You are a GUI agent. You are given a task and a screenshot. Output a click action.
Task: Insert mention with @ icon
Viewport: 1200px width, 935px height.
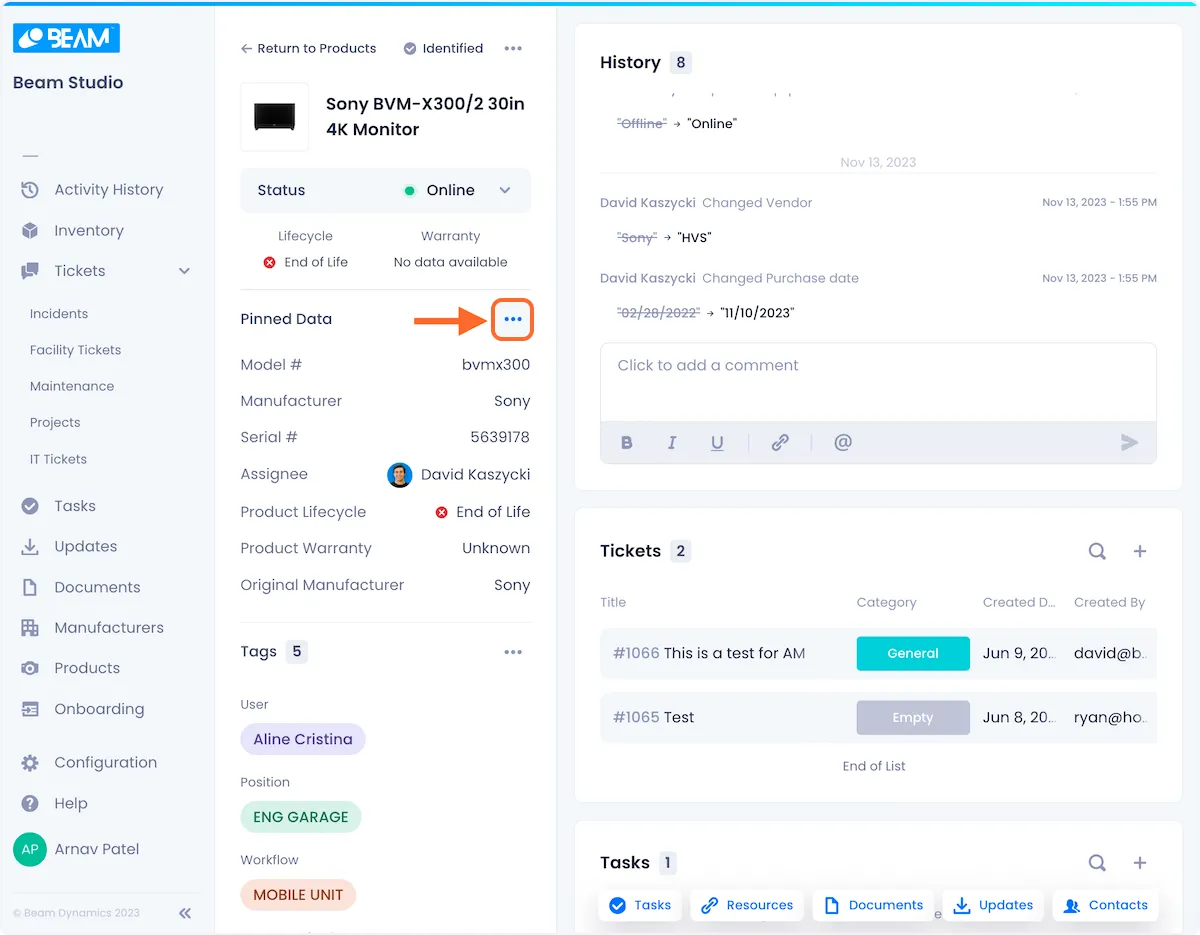843,442
